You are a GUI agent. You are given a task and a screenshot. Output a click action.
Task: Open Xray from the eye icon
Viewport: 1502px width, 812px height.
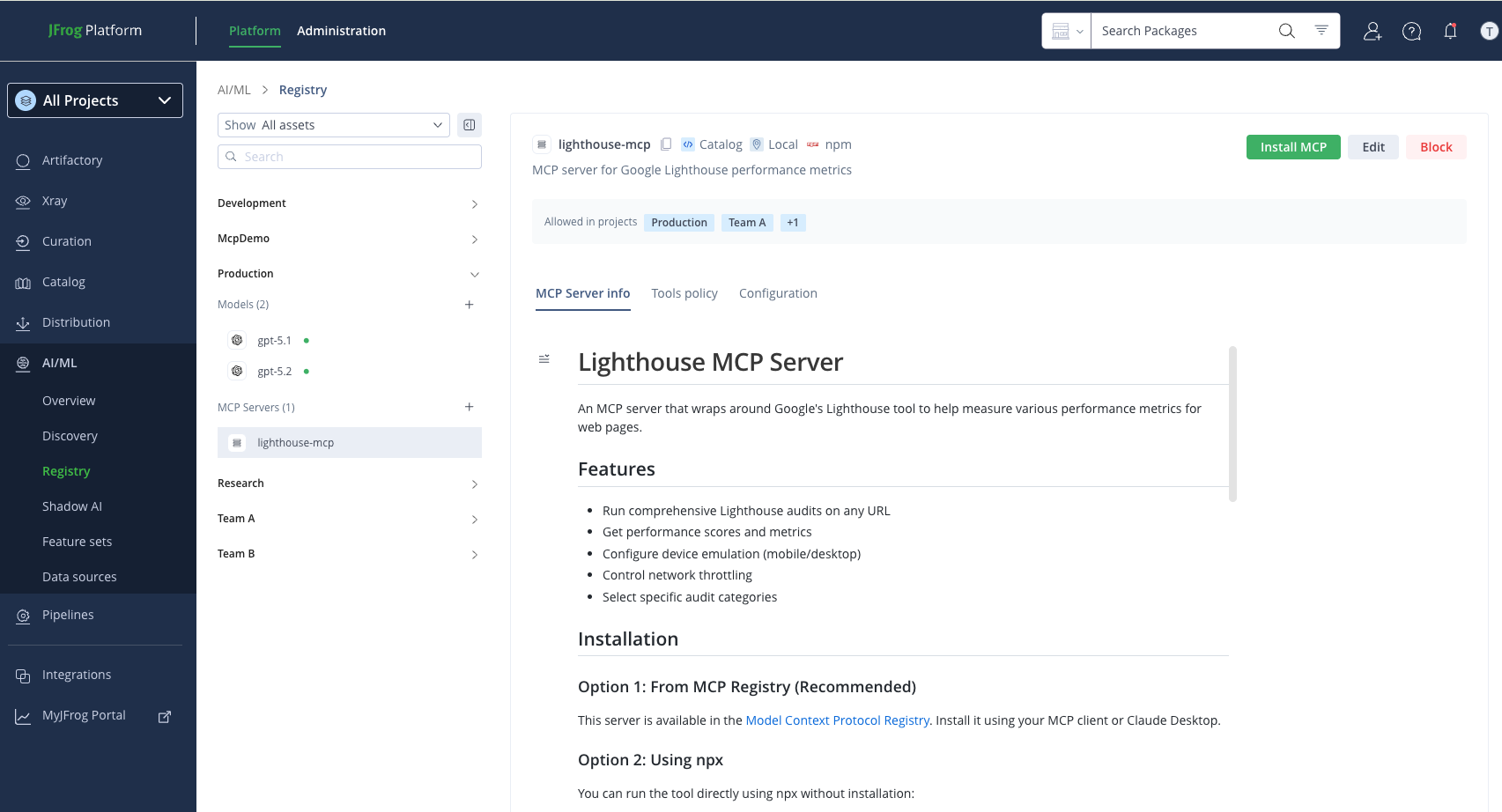click(x=23, y=202)
